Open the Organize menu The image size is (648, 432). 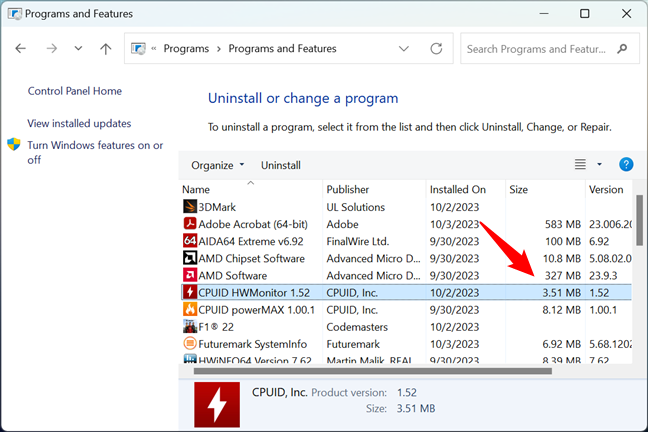217,165
